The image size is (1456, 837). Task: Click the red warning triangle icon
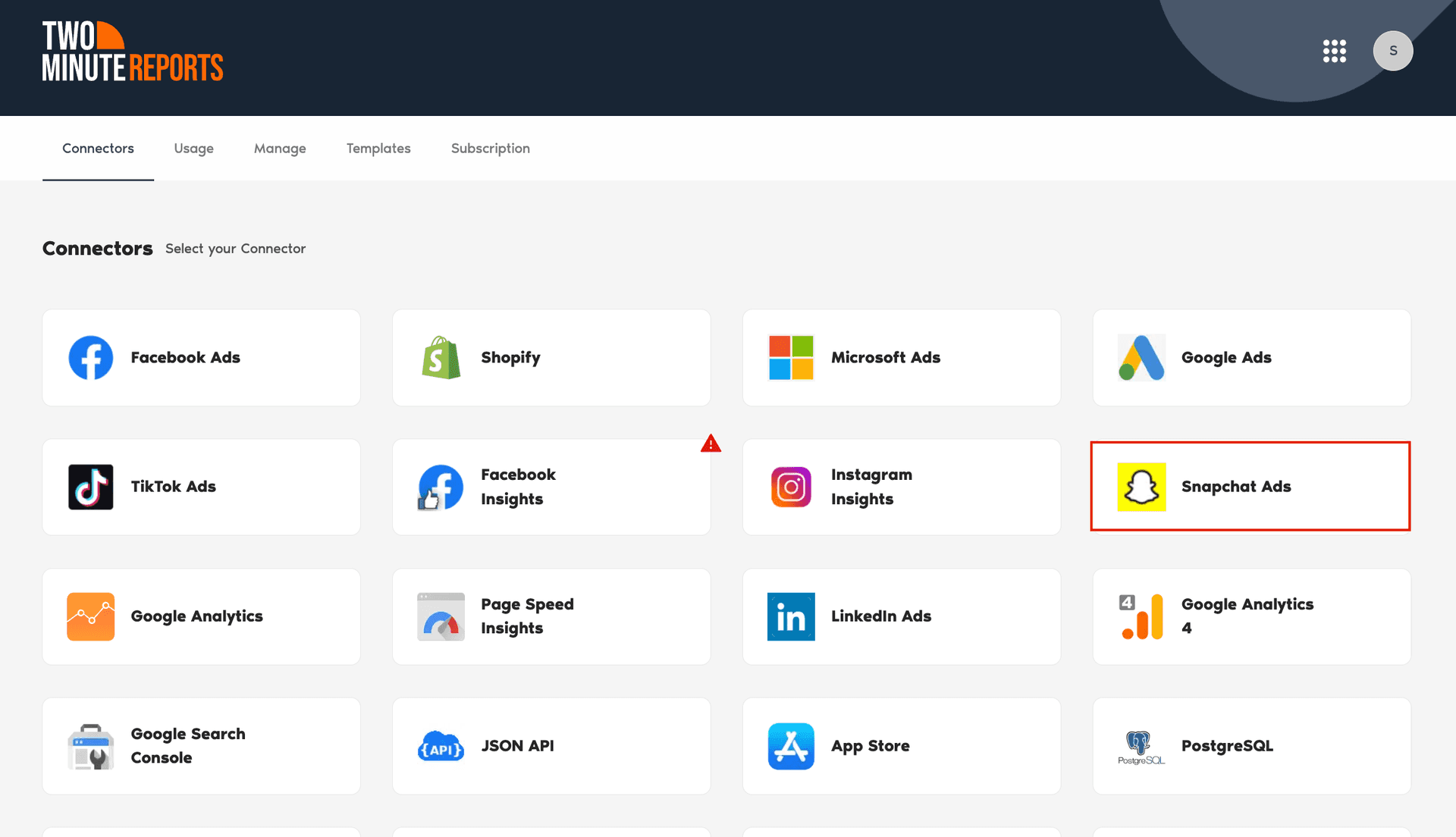(x=711, y=444)
